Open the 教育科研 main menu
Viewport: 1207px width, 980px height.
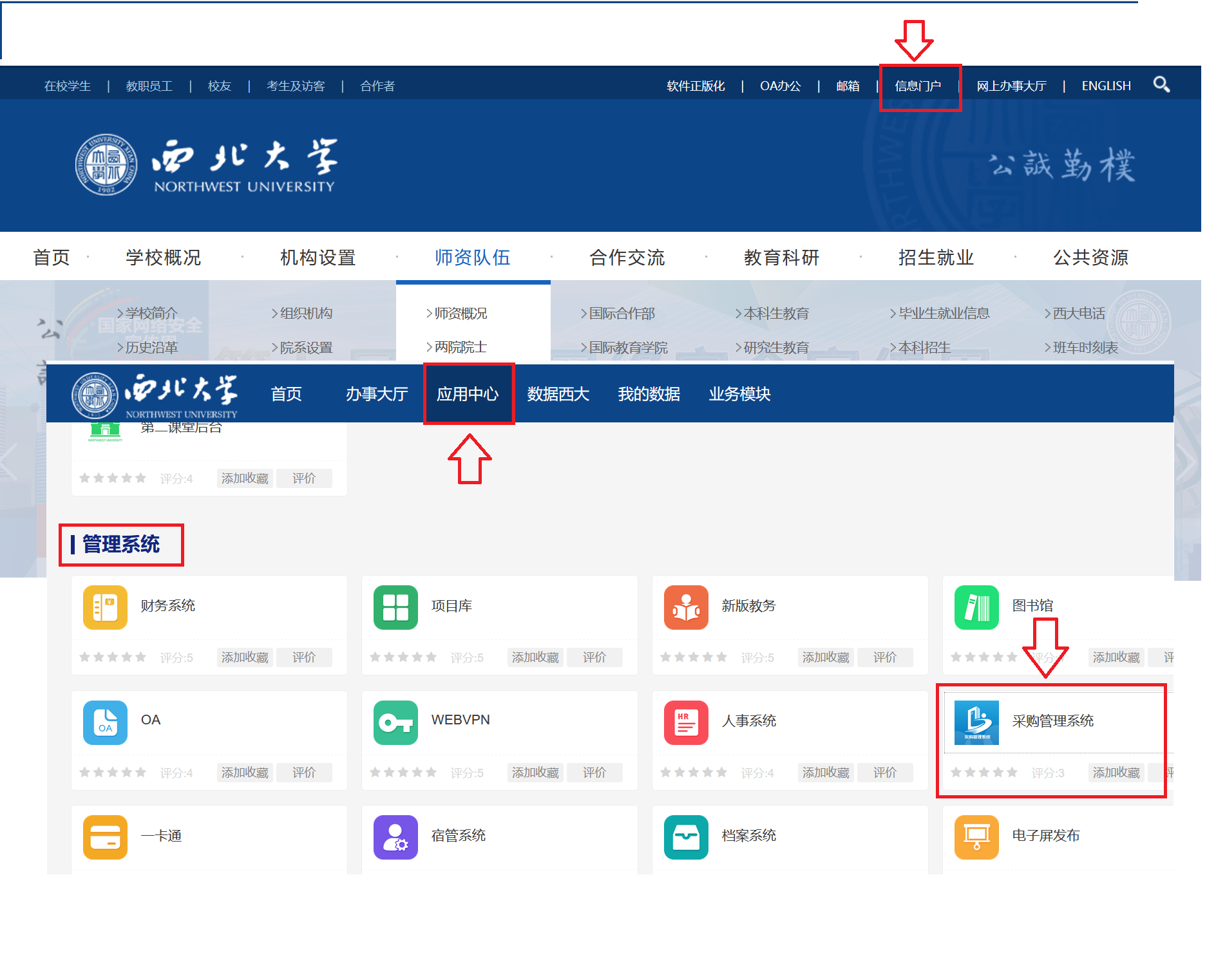click(x=781, y=258)
